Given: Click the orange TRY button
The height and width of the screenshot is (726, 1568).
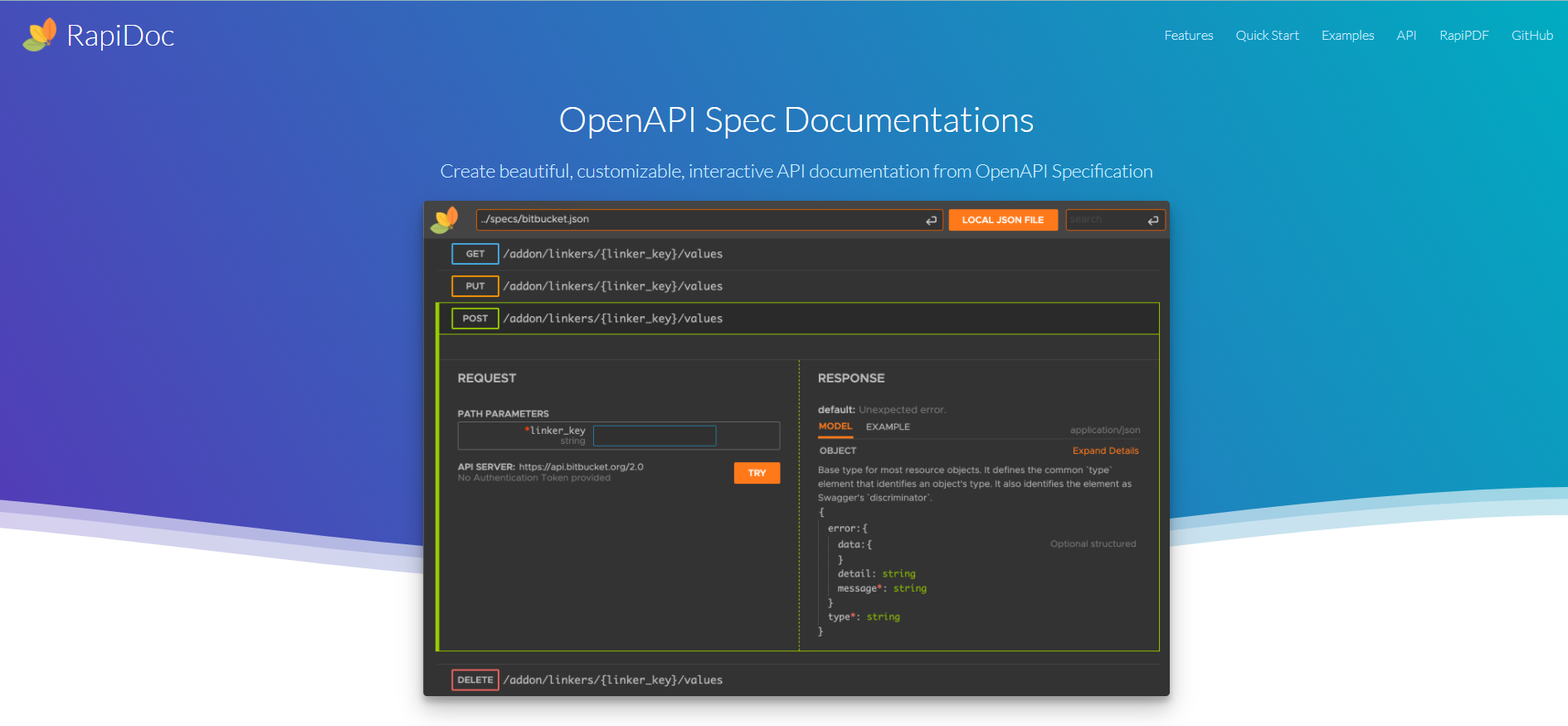Looking at the screenshot, I should (757, 473).
